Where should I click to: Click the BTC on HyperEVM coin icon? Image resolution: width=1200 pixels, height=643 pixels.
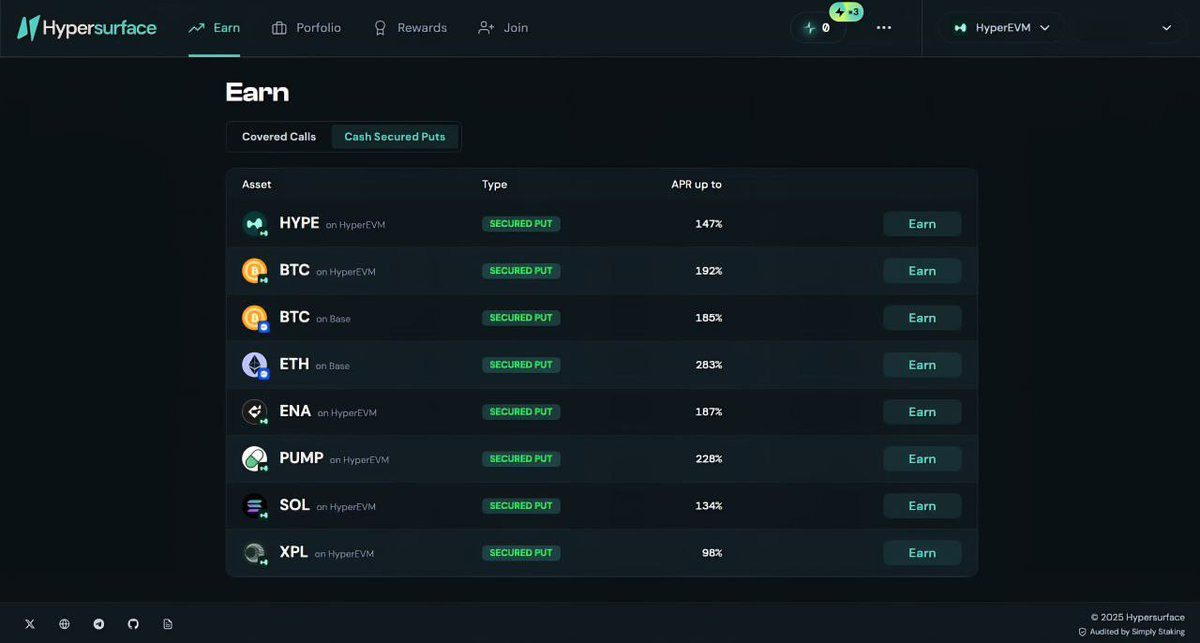(x=255, y=271)
